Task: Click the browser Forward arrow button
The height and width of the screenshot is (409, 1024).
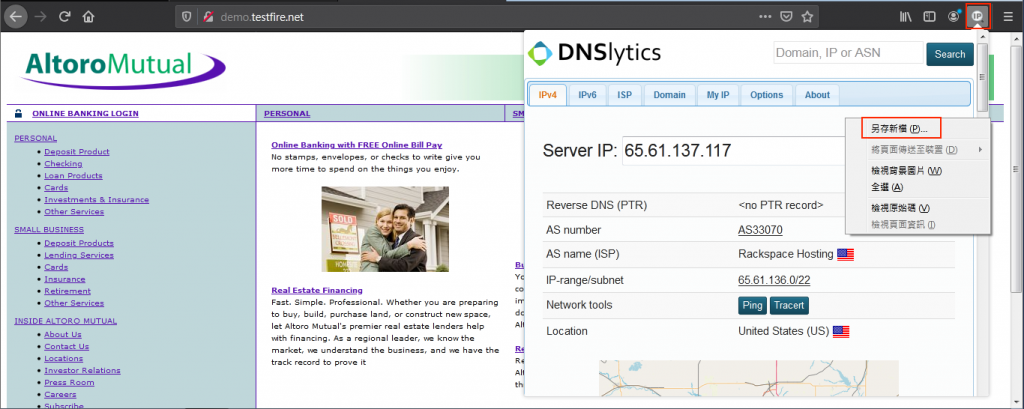Action: pos(40,17)
